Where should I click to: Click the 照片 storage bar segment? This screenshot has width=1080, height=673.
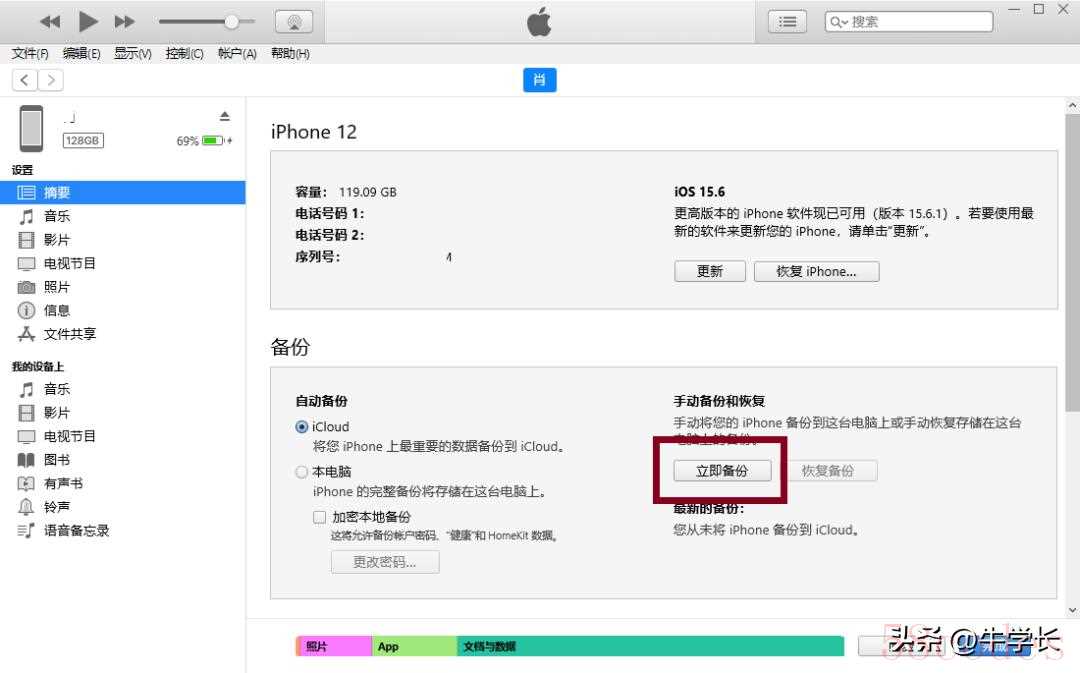pos(334,646)
